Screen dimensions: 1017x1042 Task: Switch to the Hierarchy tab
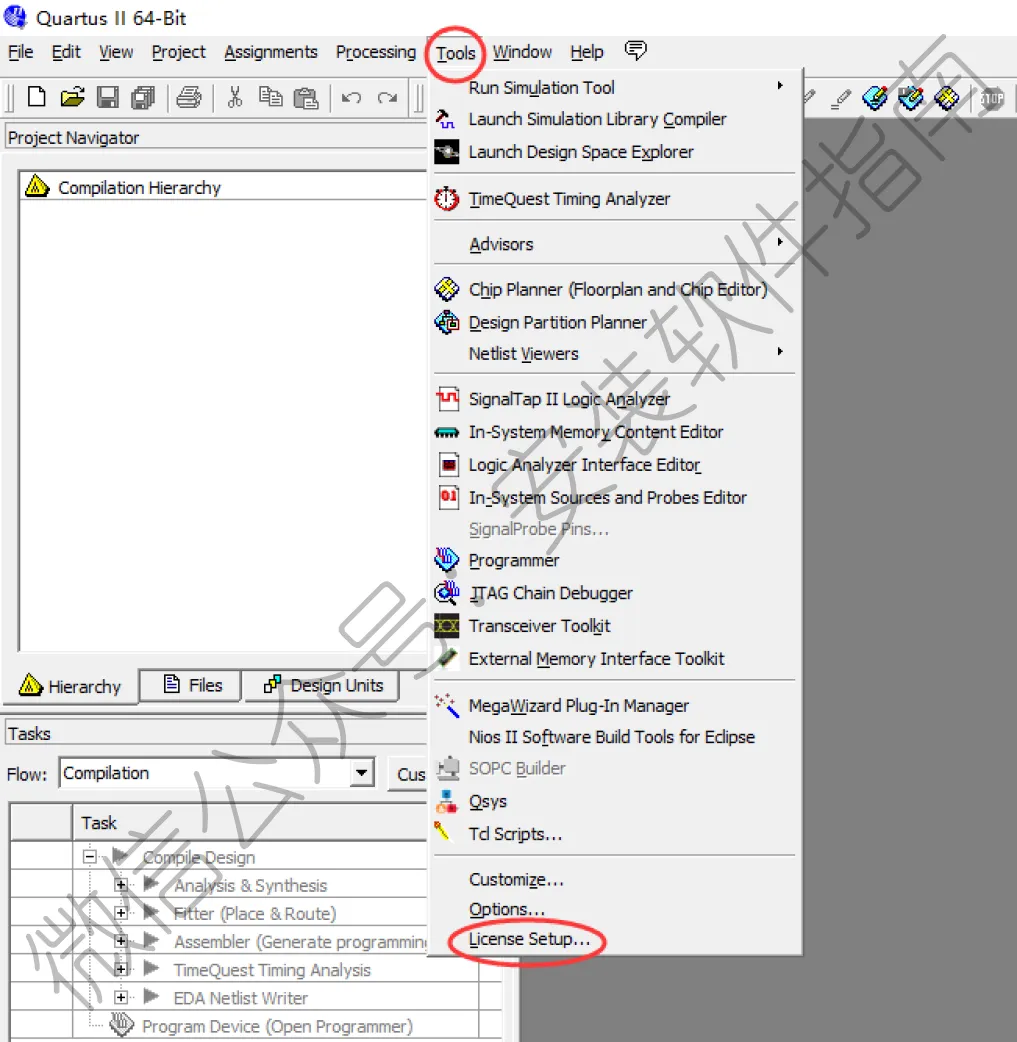tap(70, 686)
